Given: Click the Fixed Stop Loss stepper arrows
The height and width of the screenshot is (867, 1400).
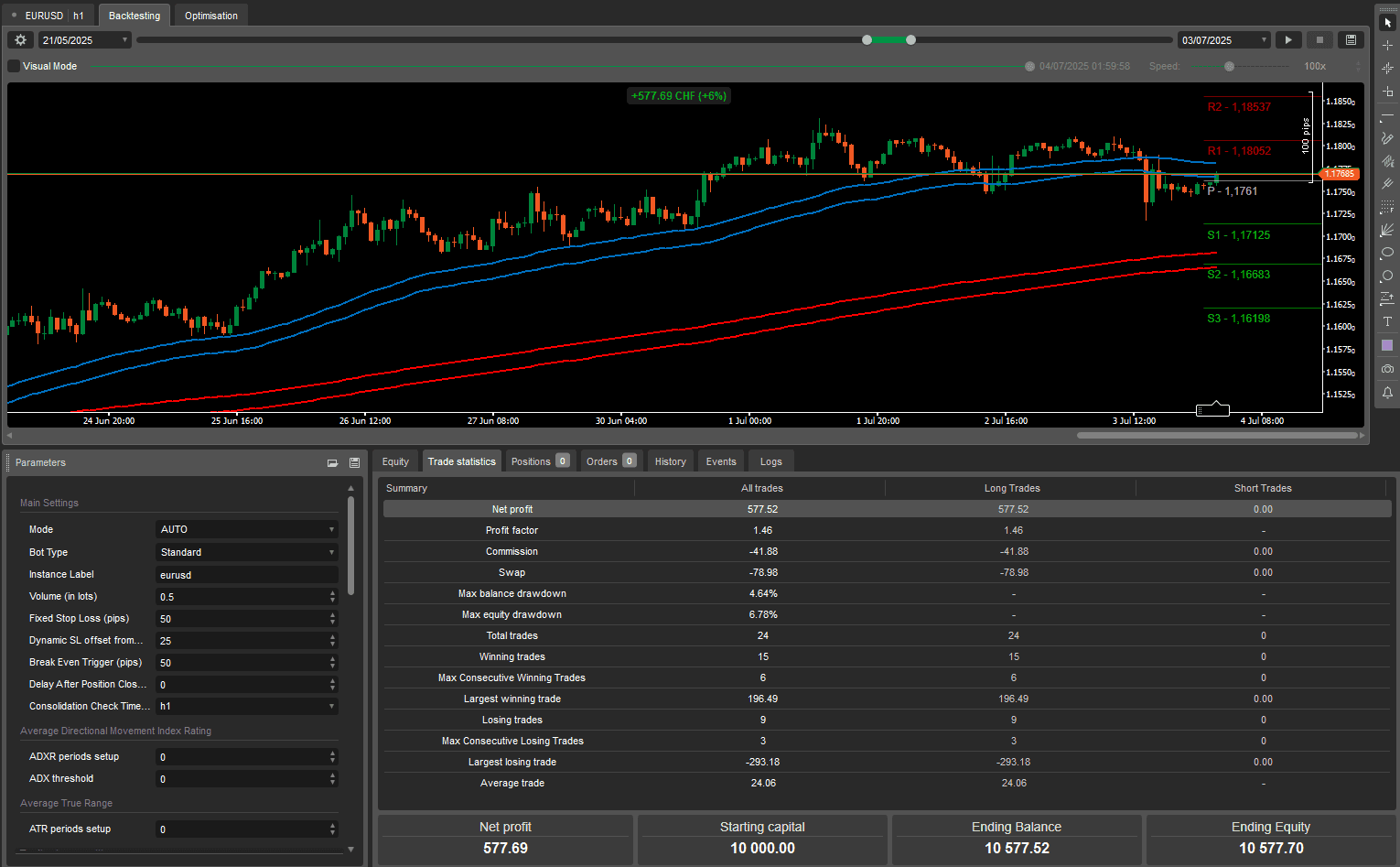Looking at the screenshot, I should (x=332, y=619).
